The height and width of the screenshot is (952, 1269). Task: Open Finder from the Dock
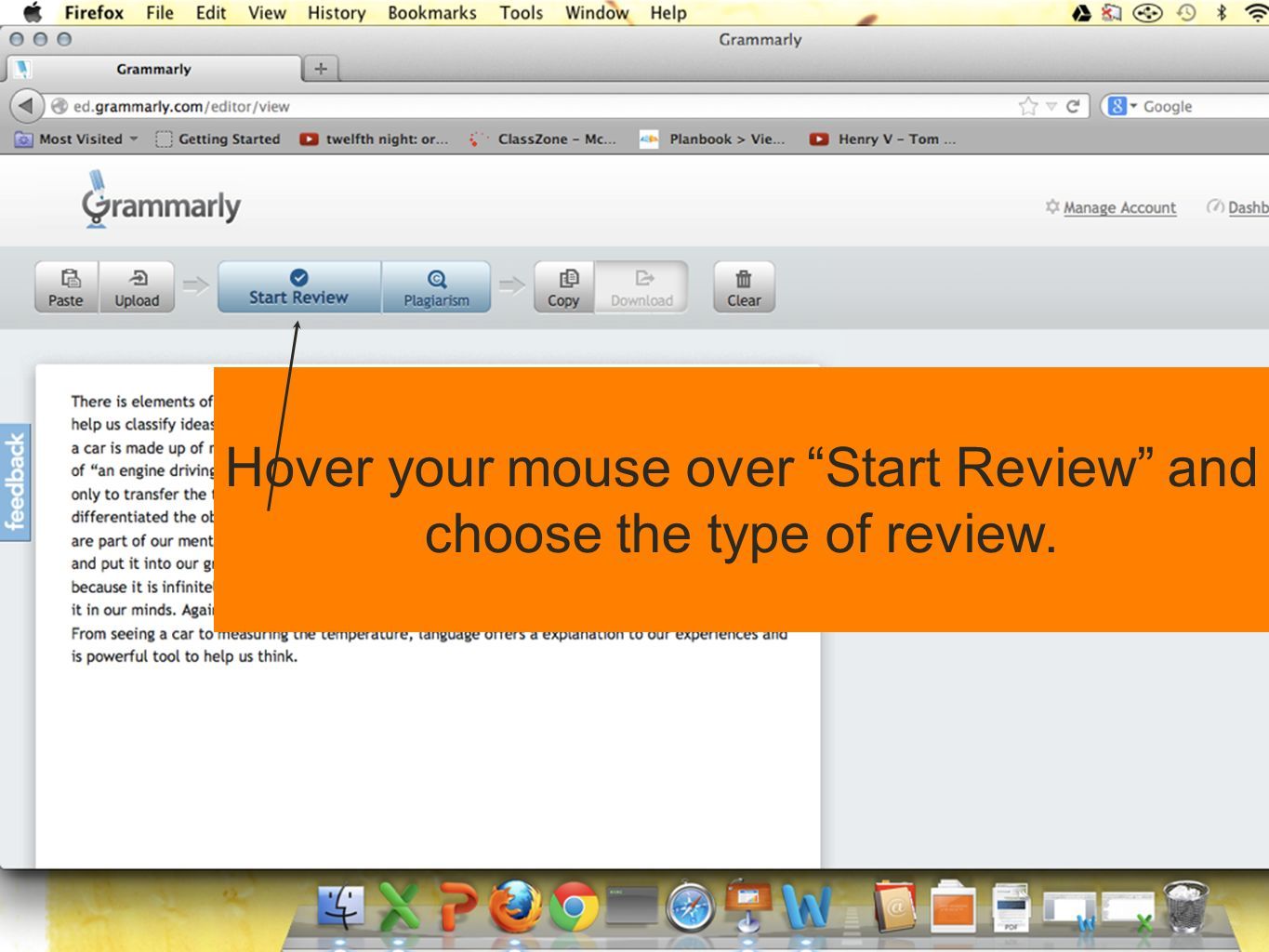[x=341, y=906]
